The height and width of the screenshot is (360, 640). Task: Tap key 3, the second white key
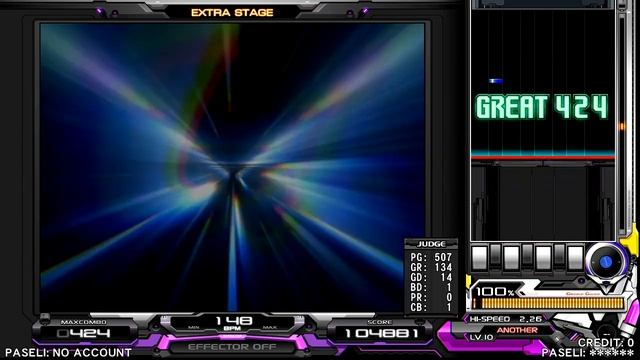(511, 258)
